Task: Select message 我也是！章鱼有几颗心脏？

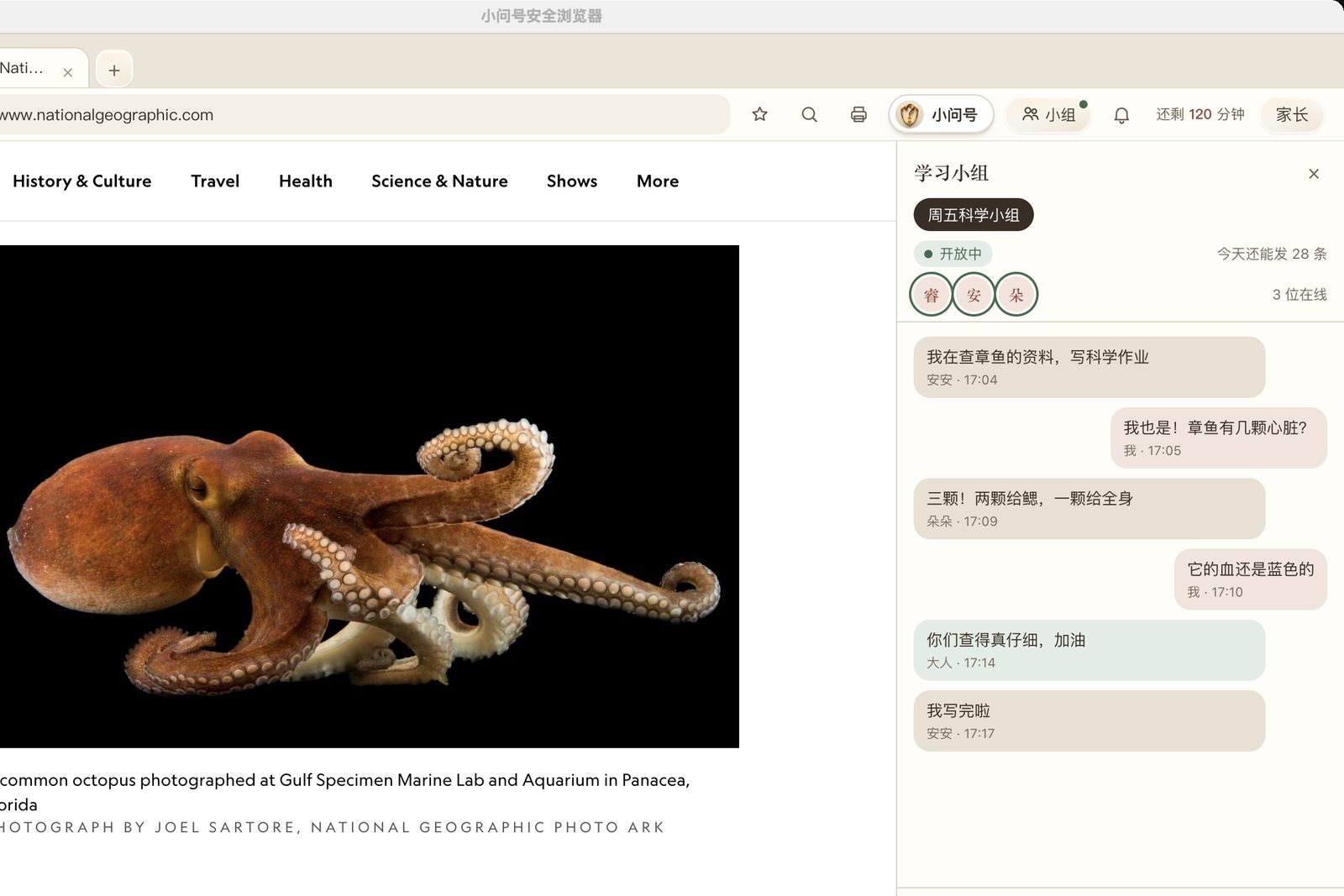Action: (1219, 438)
